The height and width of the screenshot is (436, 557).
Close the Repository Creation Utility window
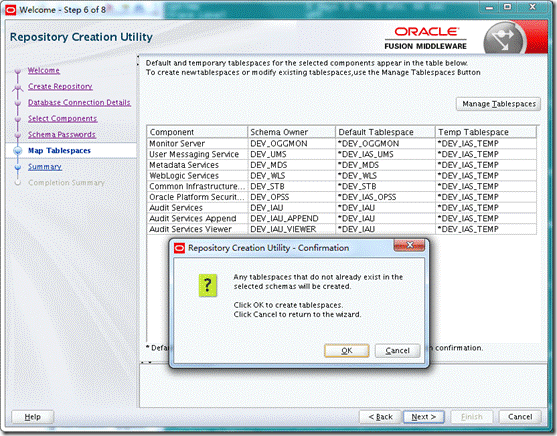click(x=532, y=7)
